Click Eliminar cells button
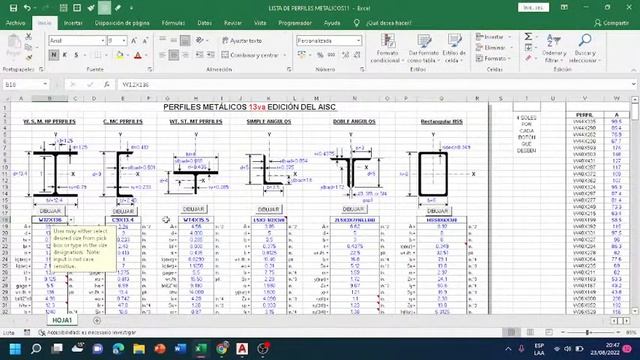 493,48
